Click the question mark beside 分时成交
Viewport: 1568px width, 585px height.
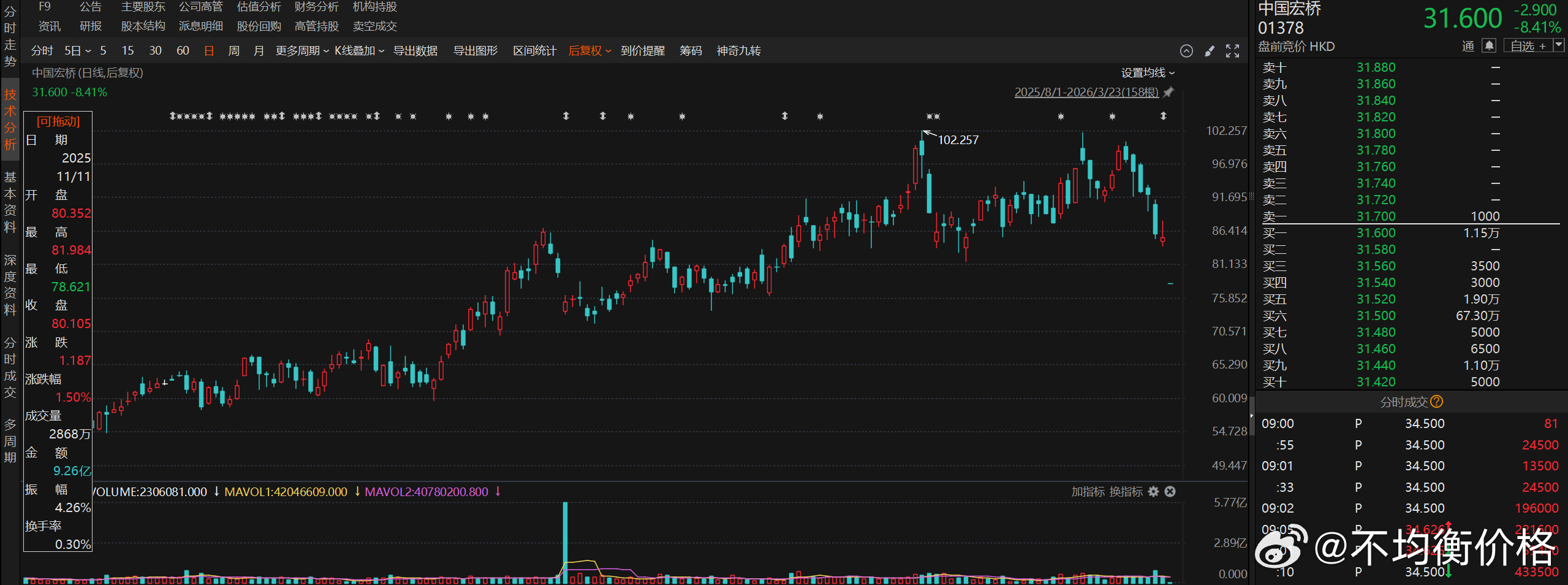[1437, 402]
